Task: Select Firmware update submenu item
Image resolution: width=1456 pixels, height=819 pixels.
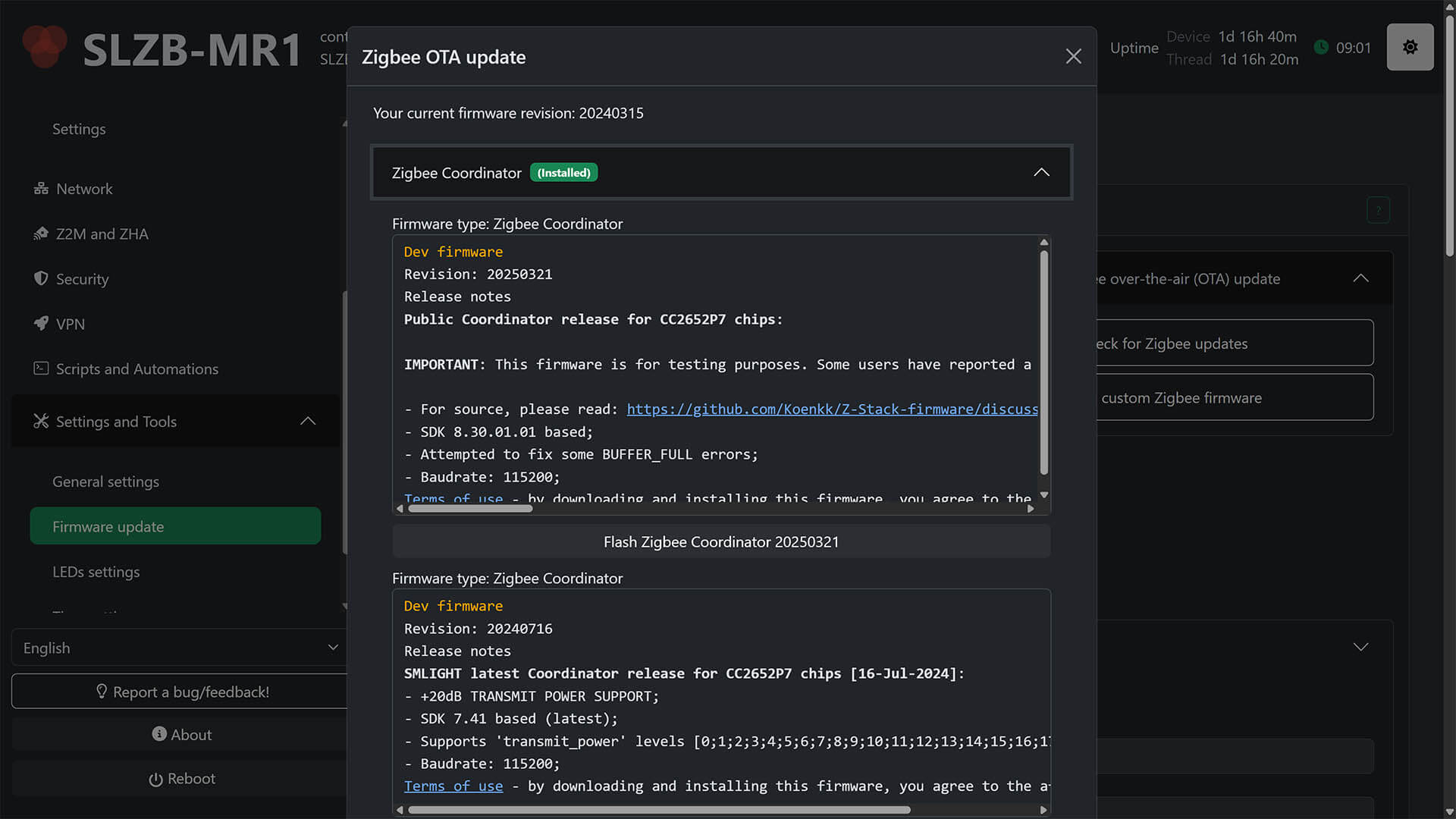Action: (x=175, y=526)
